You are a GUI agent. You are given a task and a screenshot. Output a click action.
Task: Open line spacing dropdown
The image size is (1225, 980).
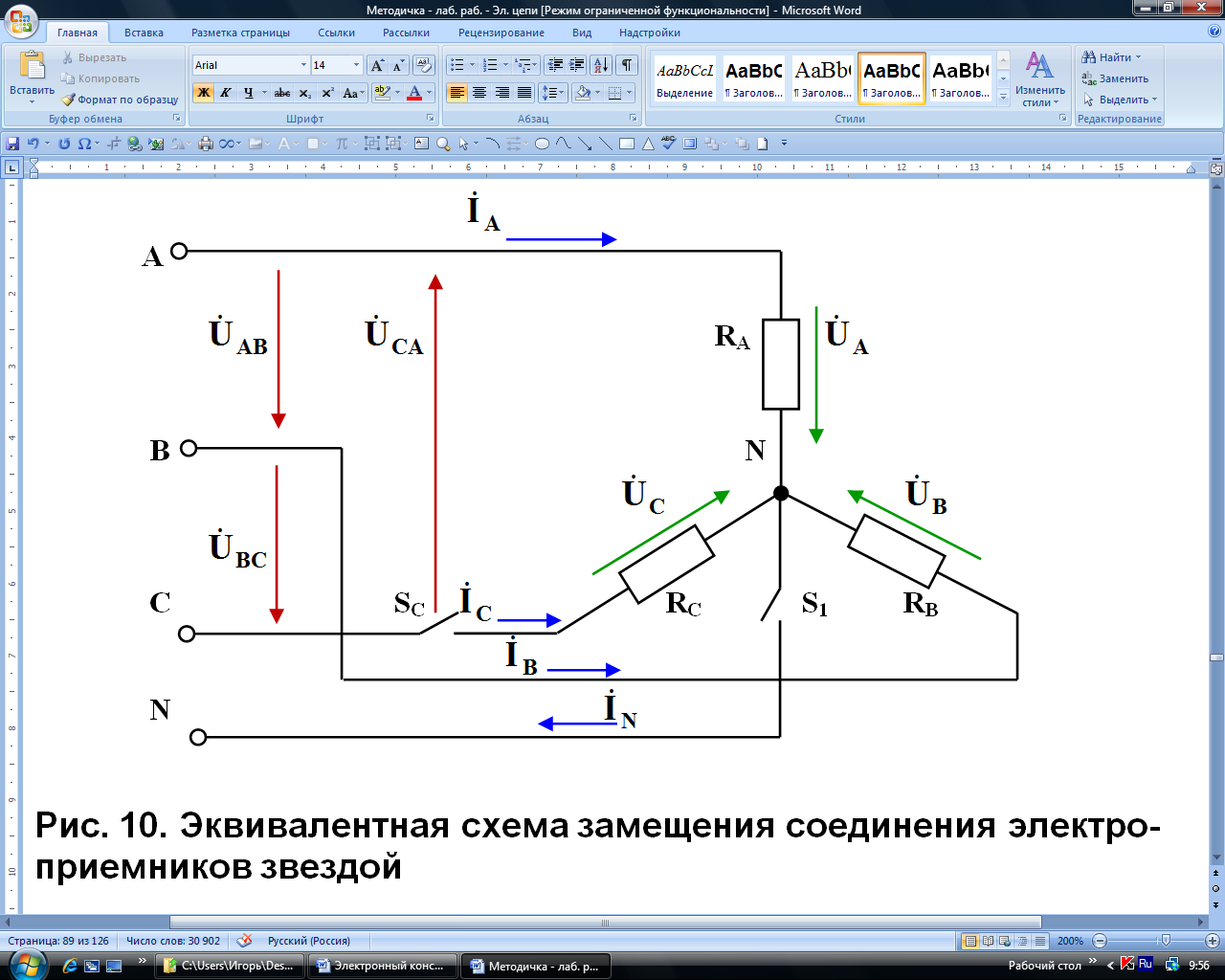click(553, 93)
